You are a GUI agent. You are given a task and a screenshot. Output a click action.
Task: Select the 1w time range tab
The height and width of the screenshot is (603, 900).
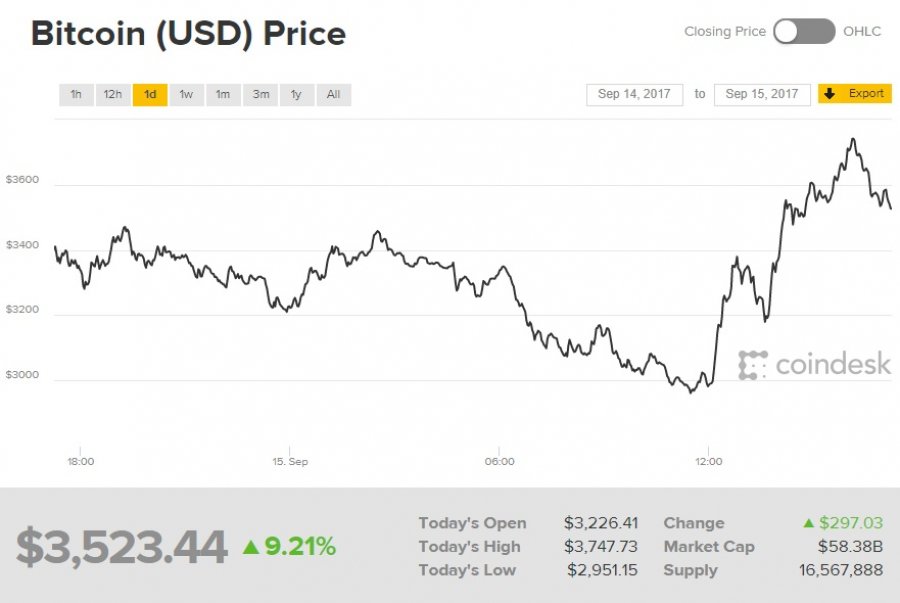[185, 94]
